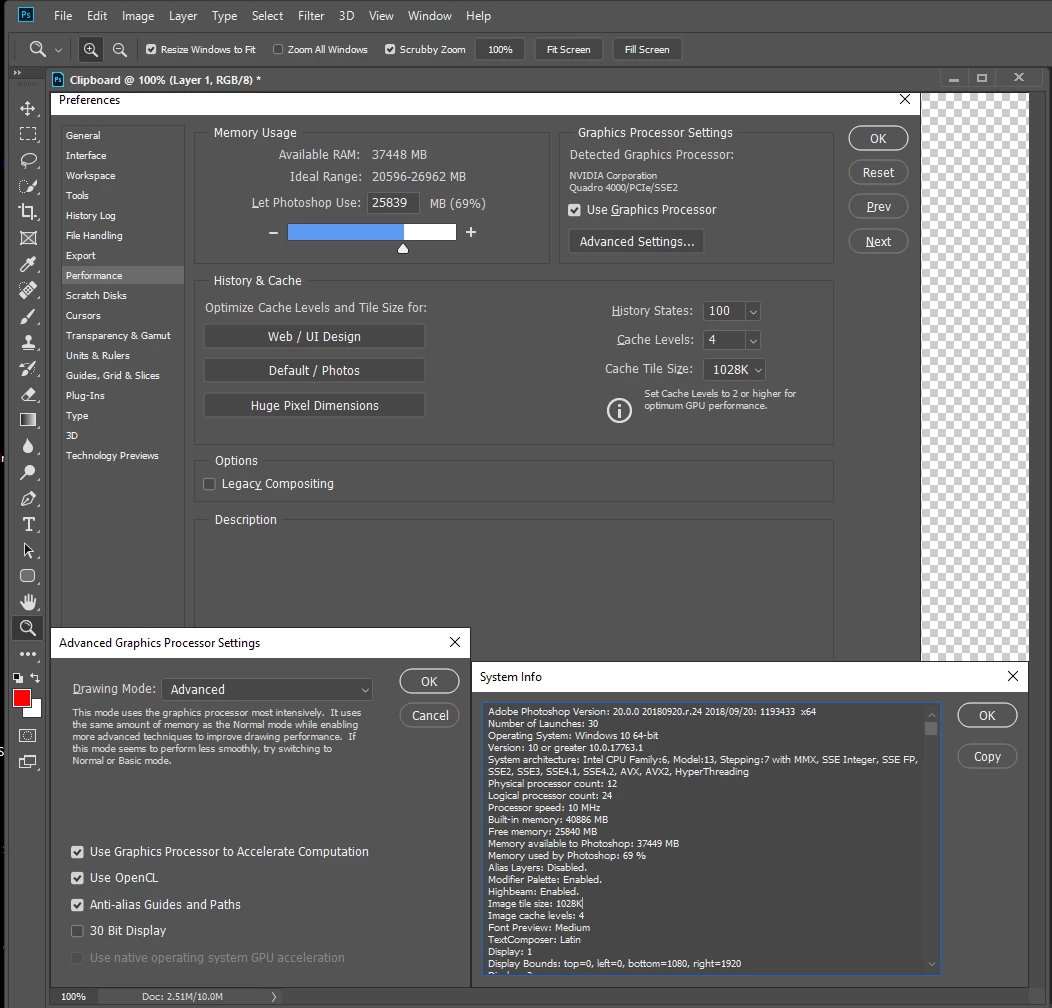Expand the collapsed toolbar double-arrow
This screenshot has width=1052, height=1008.
tap(17, 72)
